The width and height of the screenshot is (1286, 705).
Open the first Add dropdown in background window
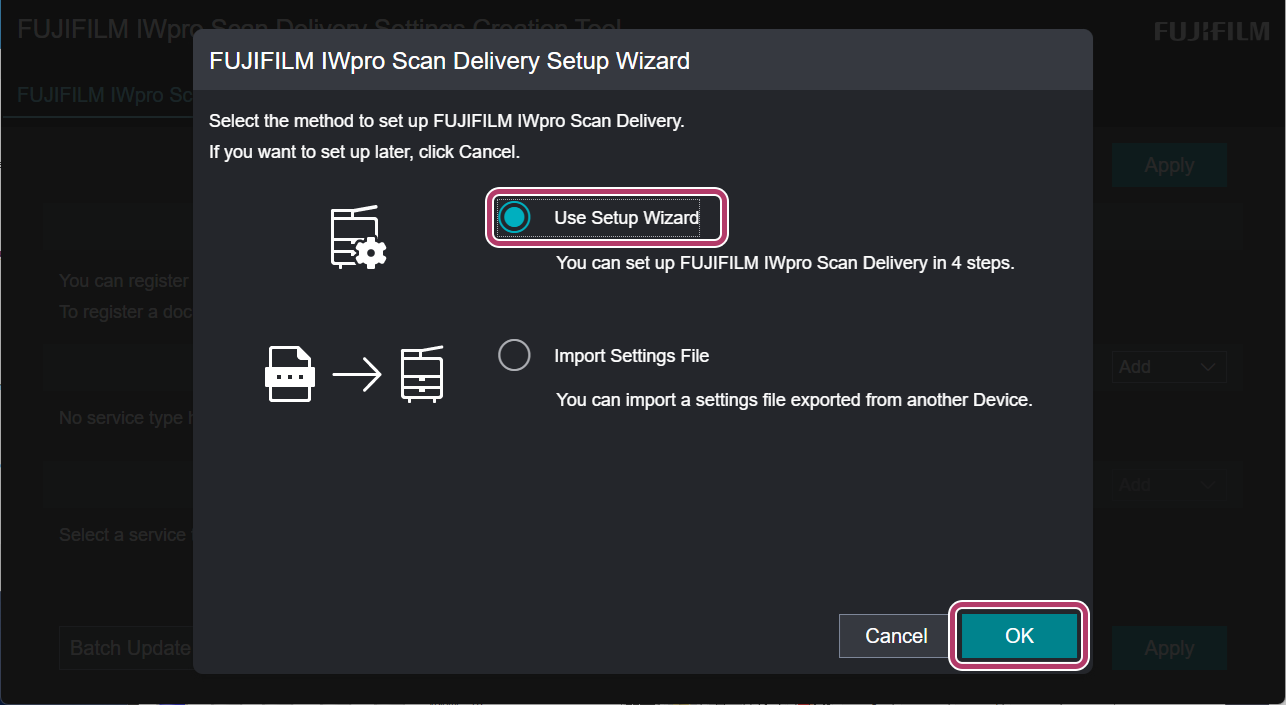(x=1169, y=367)
